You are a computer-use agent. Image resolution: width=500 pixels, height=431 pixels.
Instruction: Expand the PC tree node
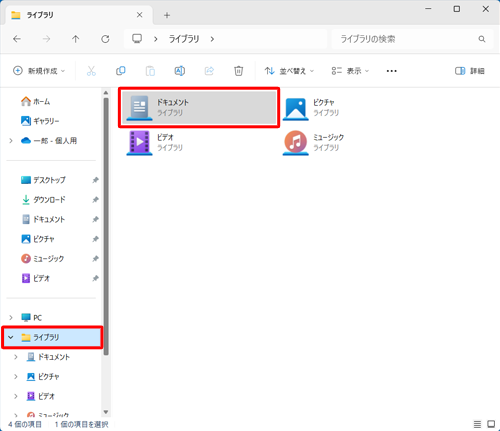point(11,317)
